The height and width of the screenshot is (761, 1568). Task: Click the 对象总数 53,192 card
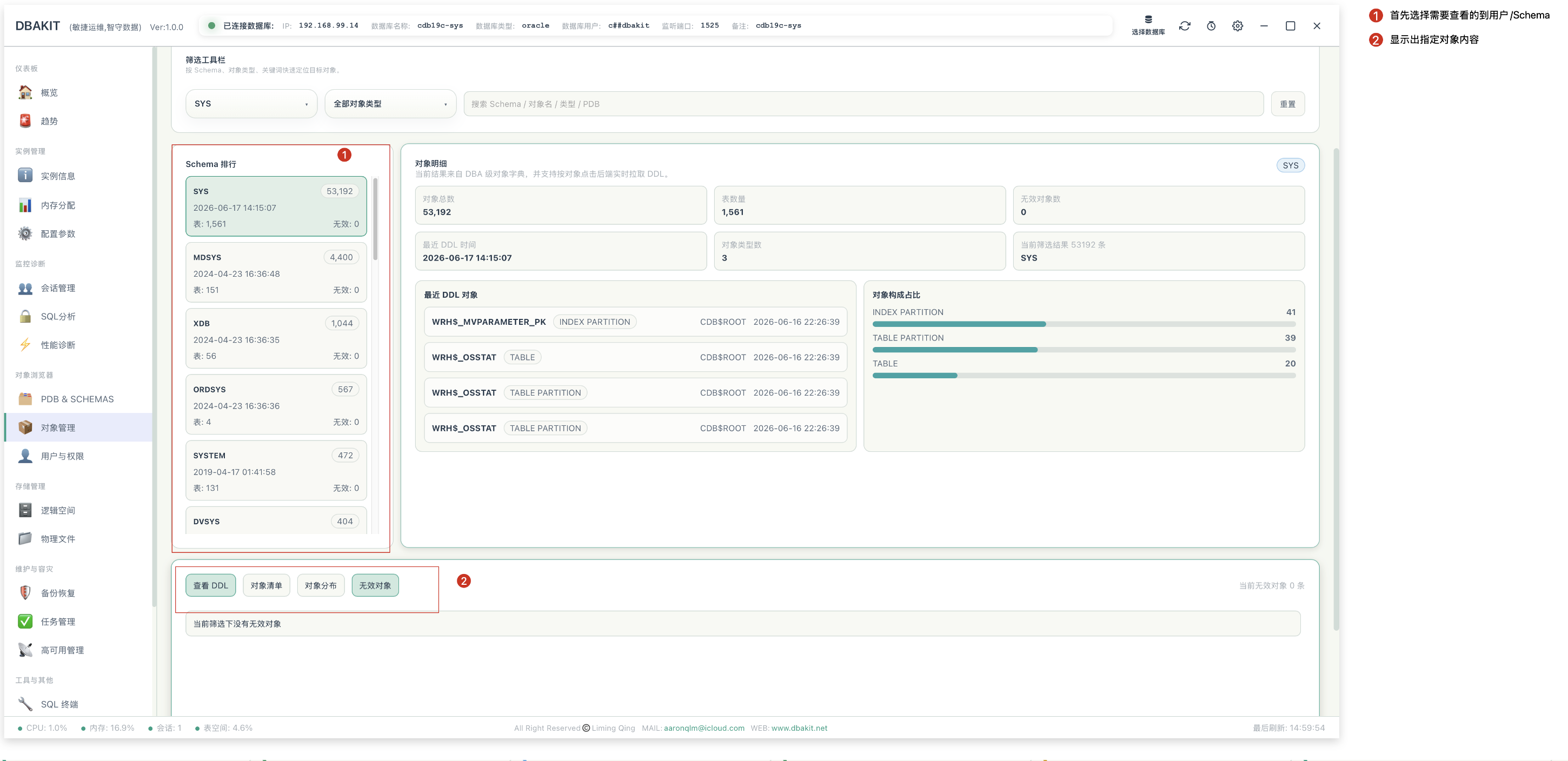coord(561,205)
